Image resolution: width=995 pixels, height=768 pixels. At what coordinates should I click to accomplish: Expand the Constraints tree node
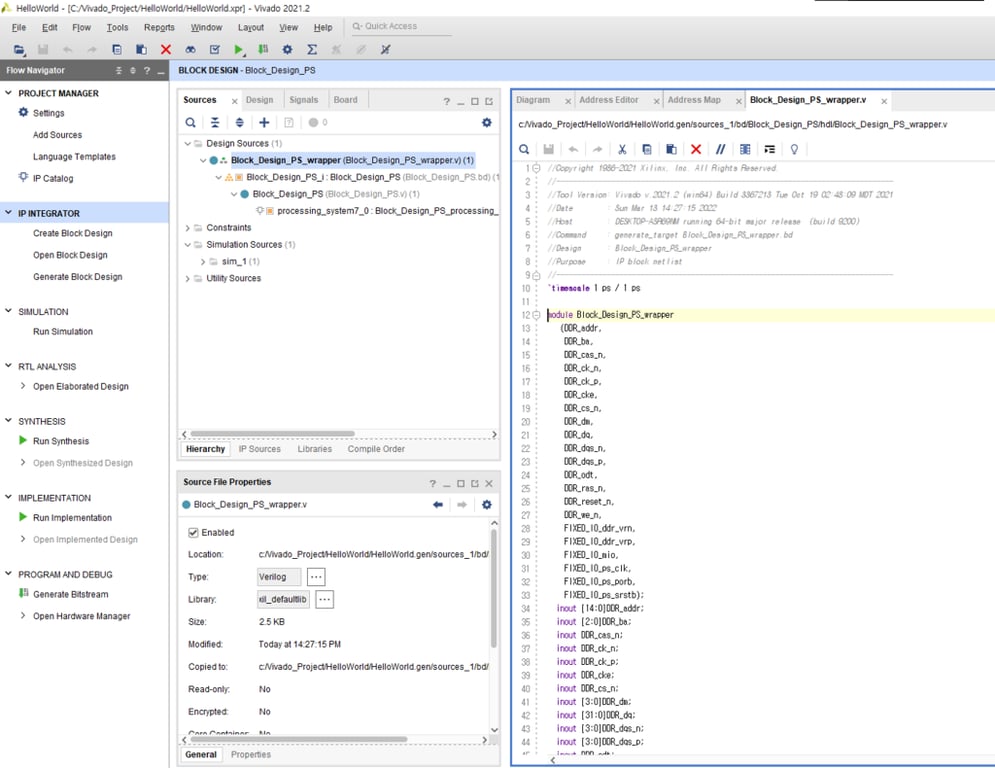pyautogui.click(x=188, y=228)
